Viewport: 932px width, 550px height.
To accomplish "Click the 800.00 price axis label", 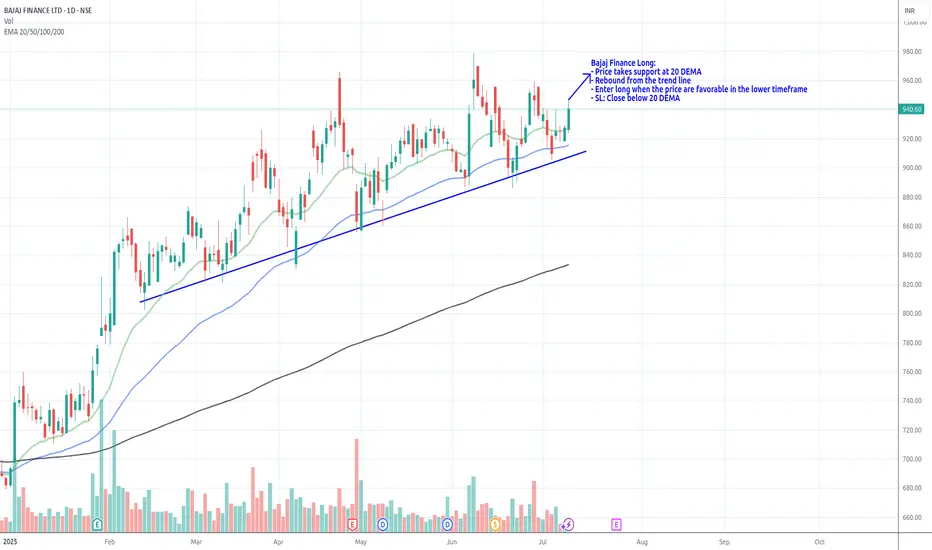I will pos(912,313).
